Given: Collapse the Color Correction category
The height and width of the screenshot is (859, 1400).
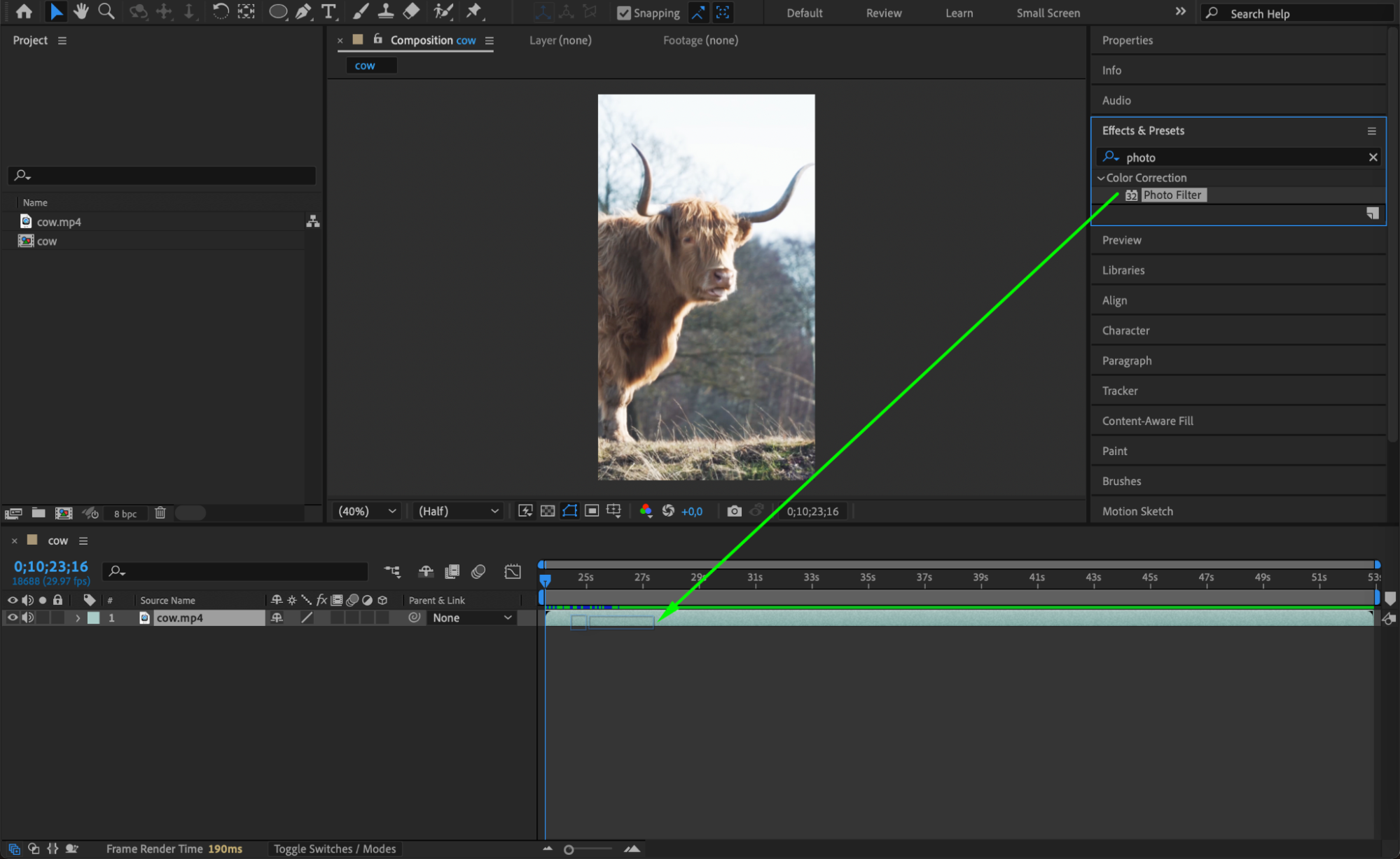Looking at the screenshot, I should pos(1101,178).
